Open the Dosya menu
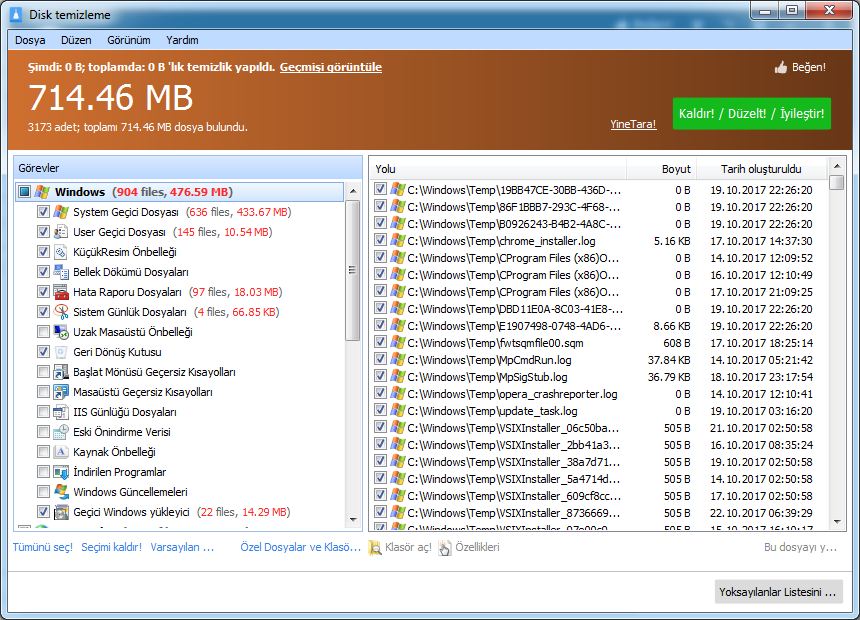This screenshot has height=620, width=860. 30,40
